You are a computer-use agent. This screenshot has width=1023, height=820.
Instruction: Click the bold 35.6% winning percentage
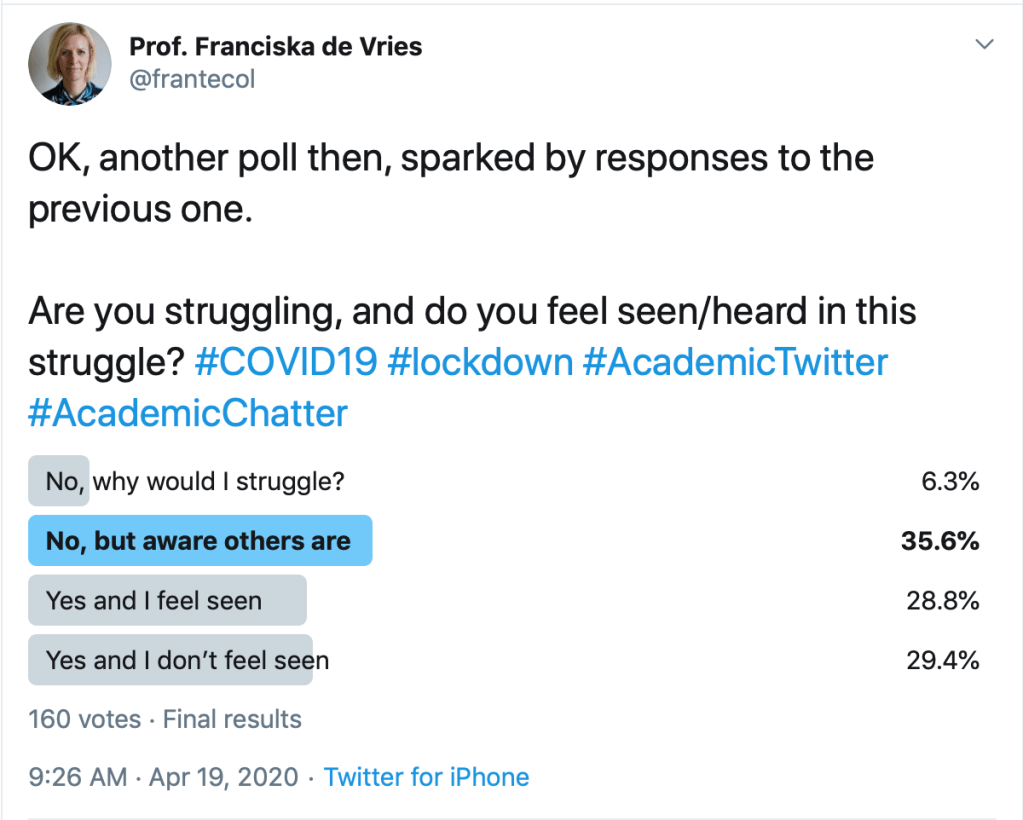click(939, 541)
